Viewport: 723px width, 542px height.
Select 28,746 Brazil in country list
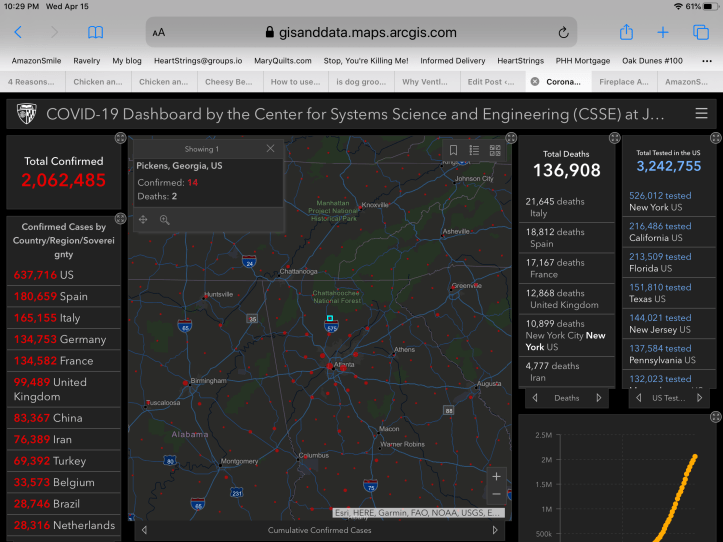pos(64,504)
